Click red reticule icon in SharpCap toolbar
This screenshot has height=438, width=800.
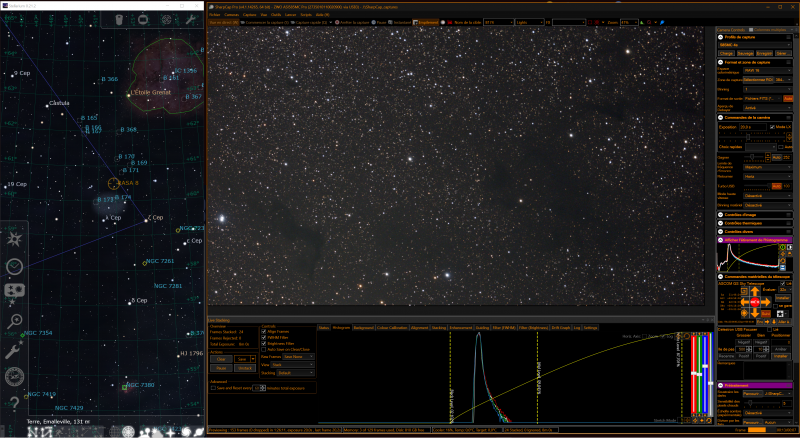[596, 22]
